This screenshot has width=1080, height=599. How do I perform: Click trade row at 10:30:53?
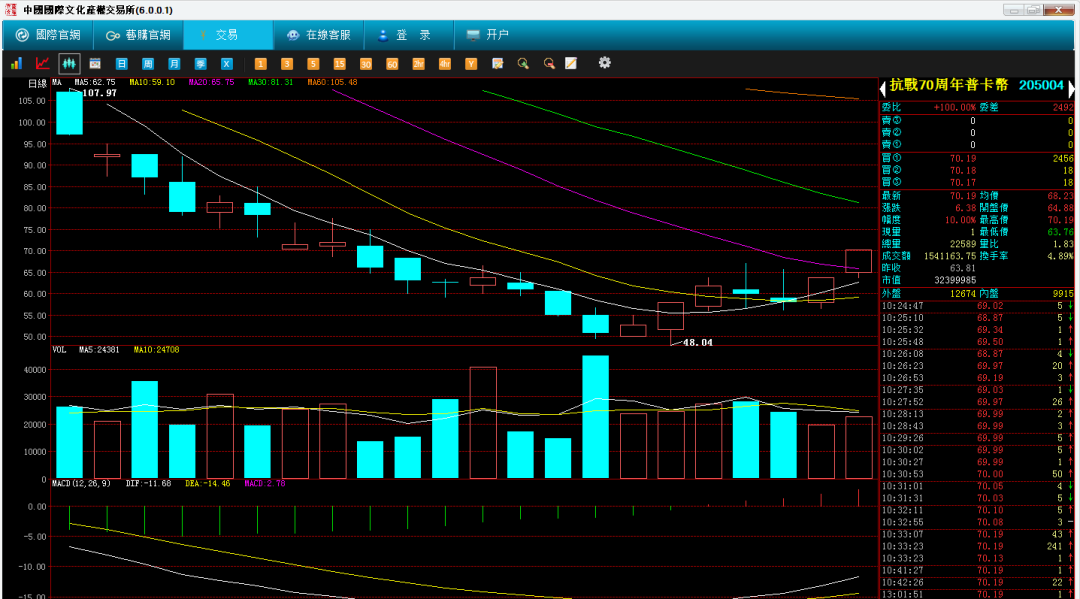pos(977,474)
